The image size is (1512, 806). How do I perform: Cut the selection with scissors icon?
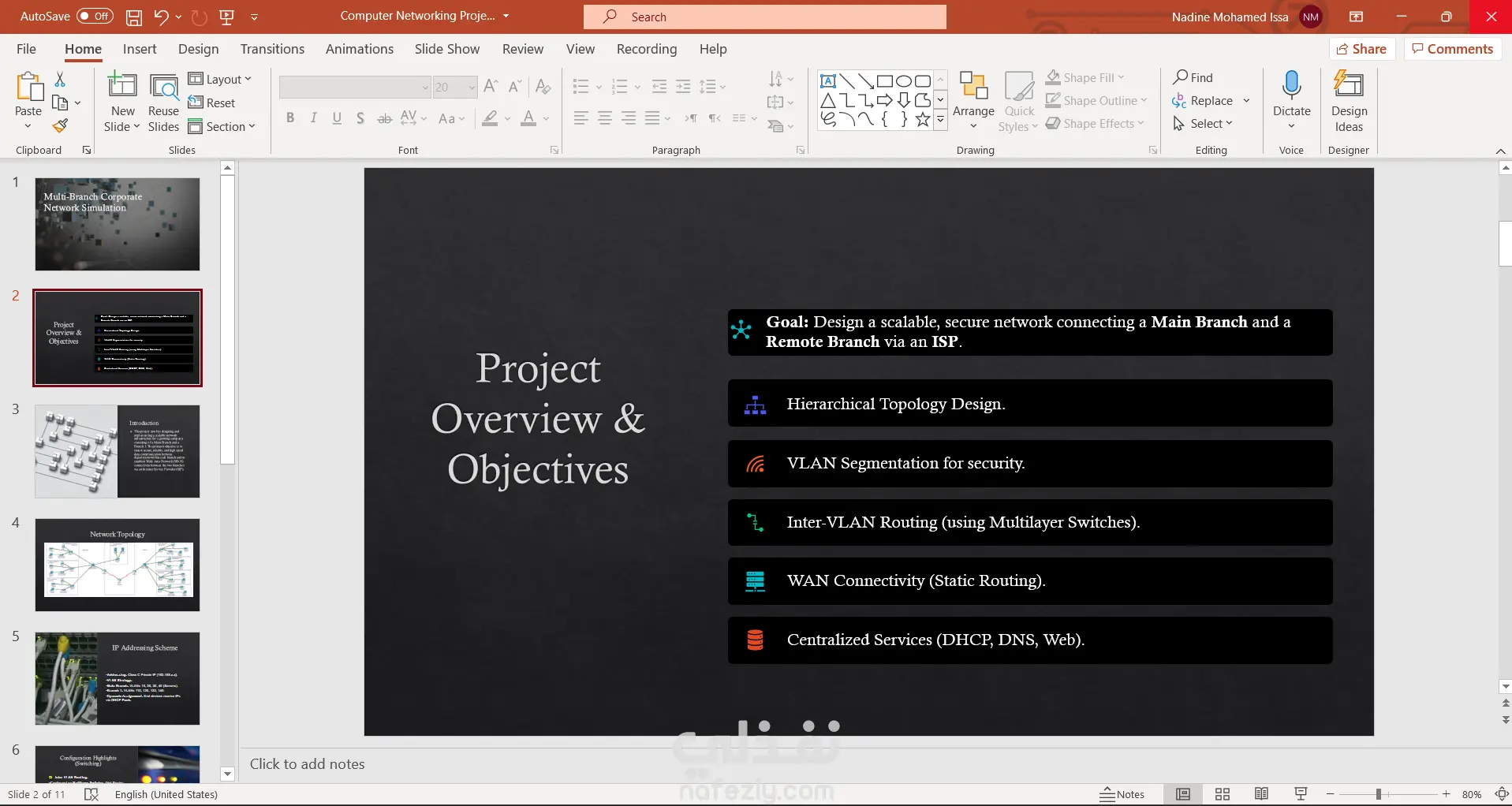60,79
